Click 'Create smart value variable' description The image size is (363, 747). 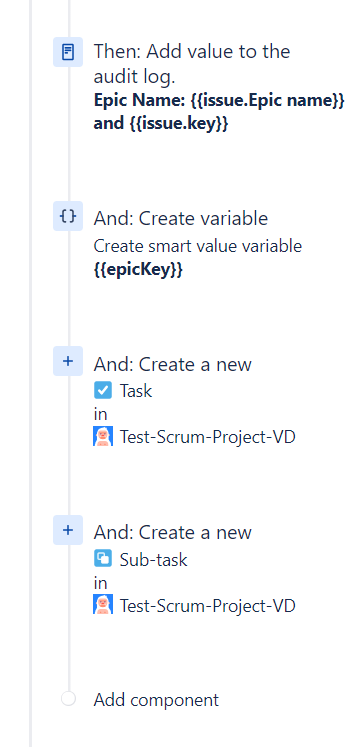(x=198, y=246)
